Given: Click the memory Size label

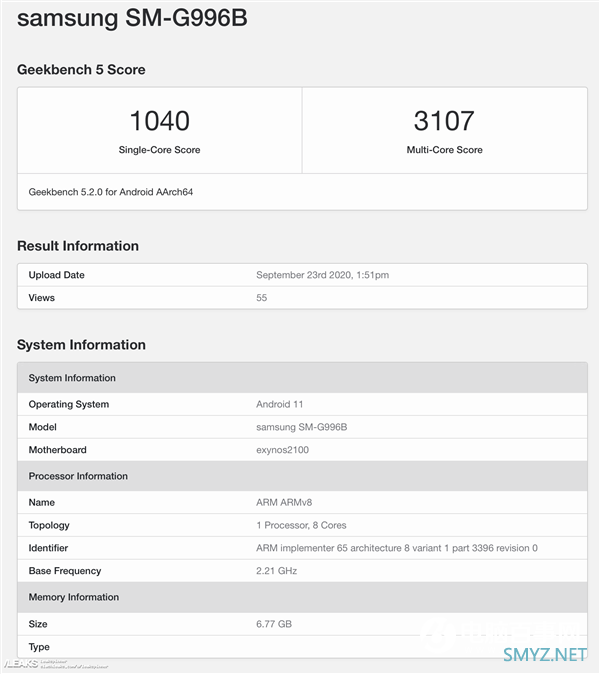Looking at the screenshot, I should [x=38, y=624].
